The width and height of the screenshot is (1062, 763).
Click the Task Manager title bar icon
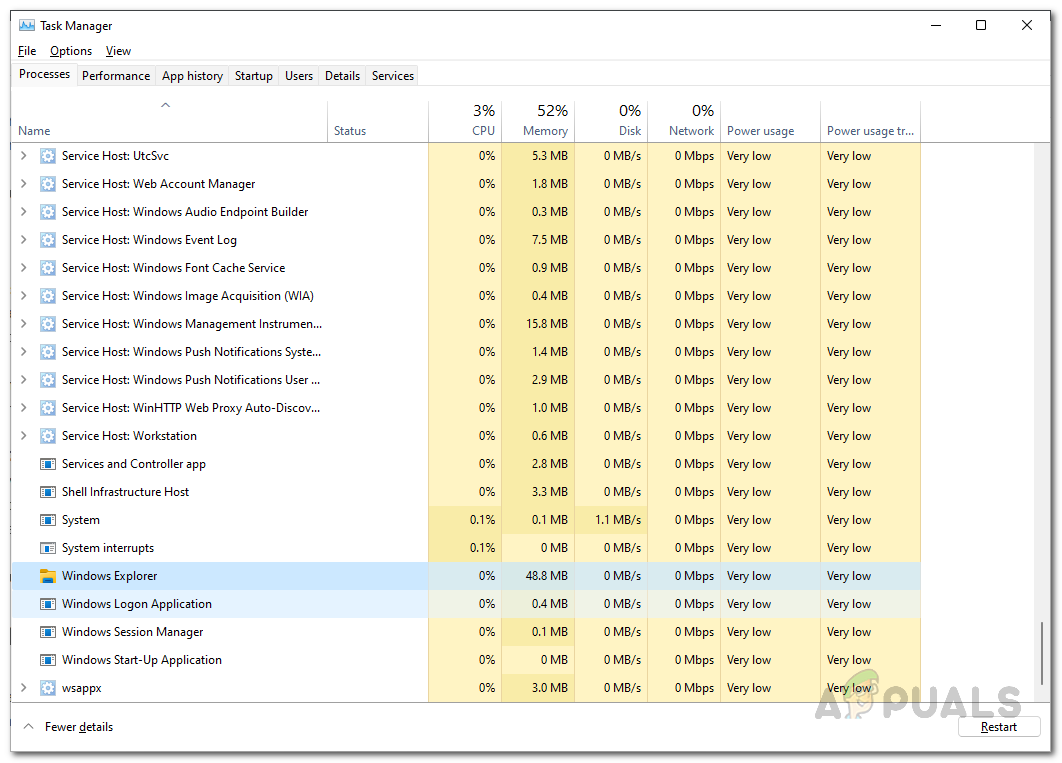27,26
